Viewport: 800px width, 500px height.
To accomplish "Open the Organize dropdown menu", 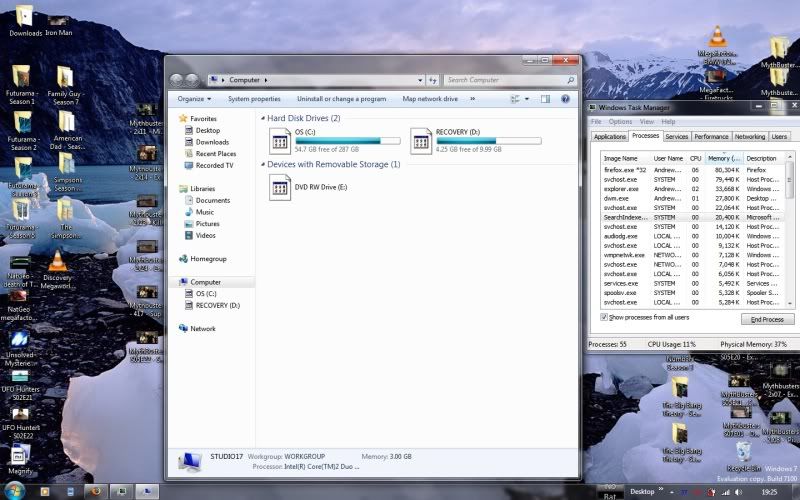I will click(x=194, y=99).
